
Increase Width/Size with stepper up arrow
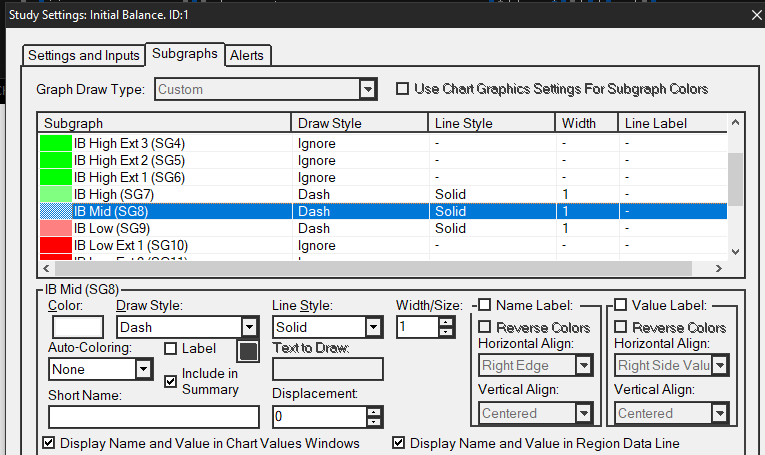tap(445, 322)
